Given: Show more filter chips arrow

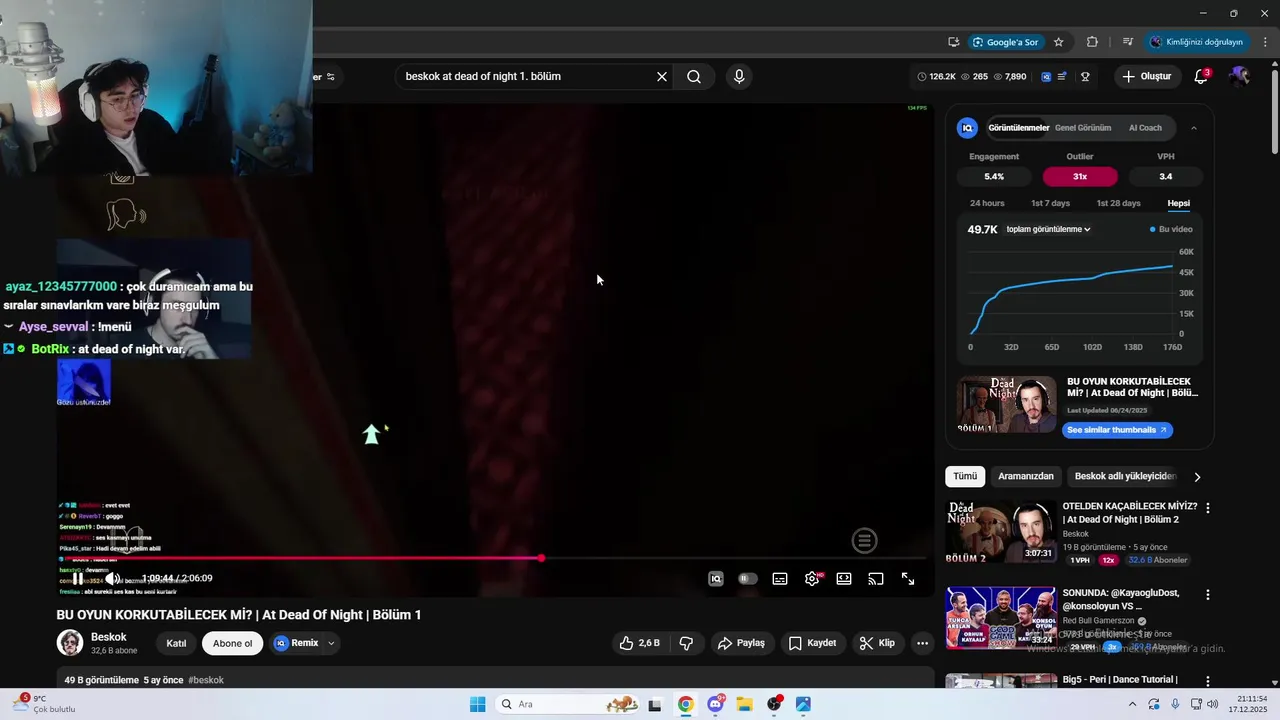Looking at the screenshot, I should click(x=1197, y=477).
